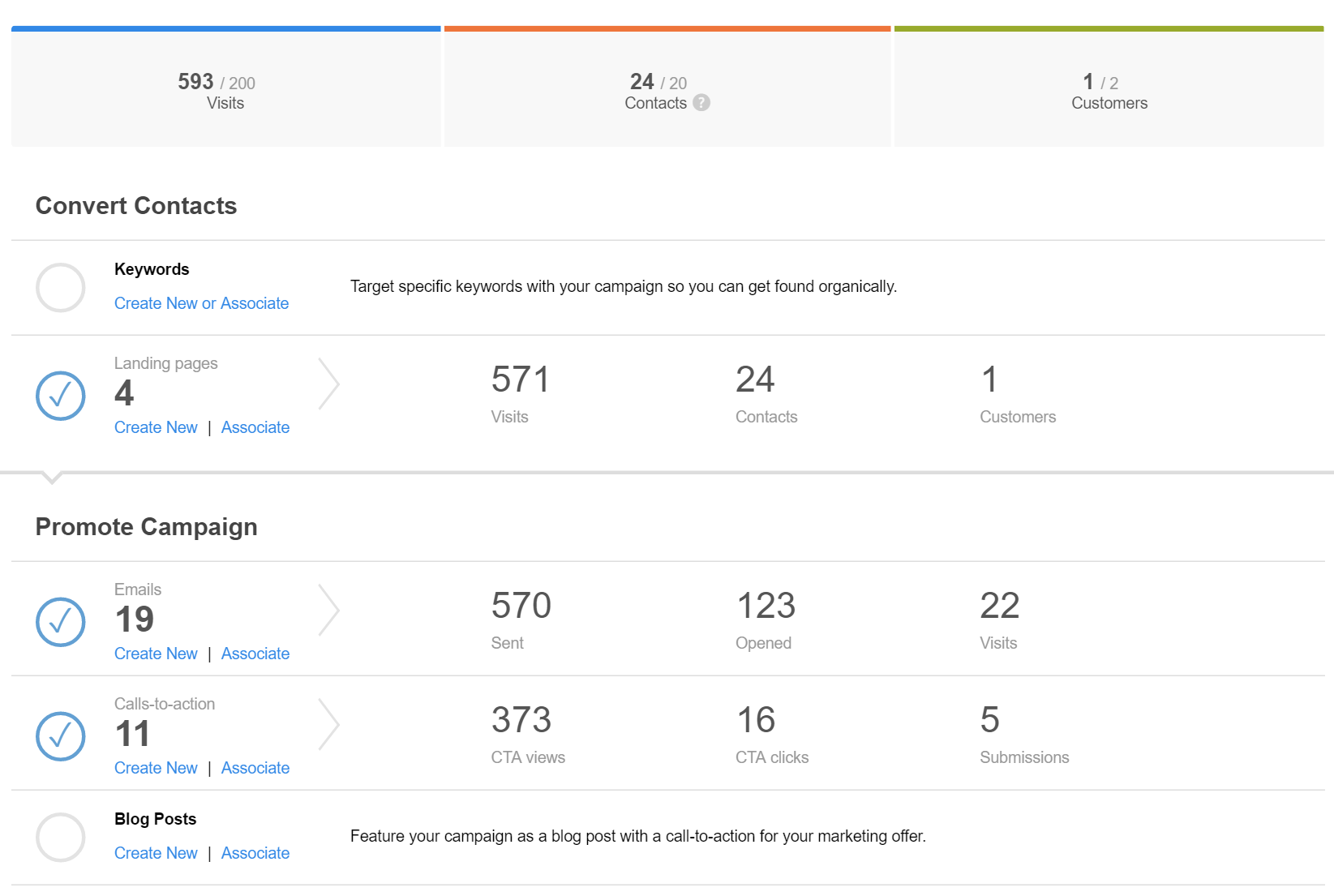1334x896 pixels.
Task: Click the Emails completion checkmark icon
Action: click(60, 622)
